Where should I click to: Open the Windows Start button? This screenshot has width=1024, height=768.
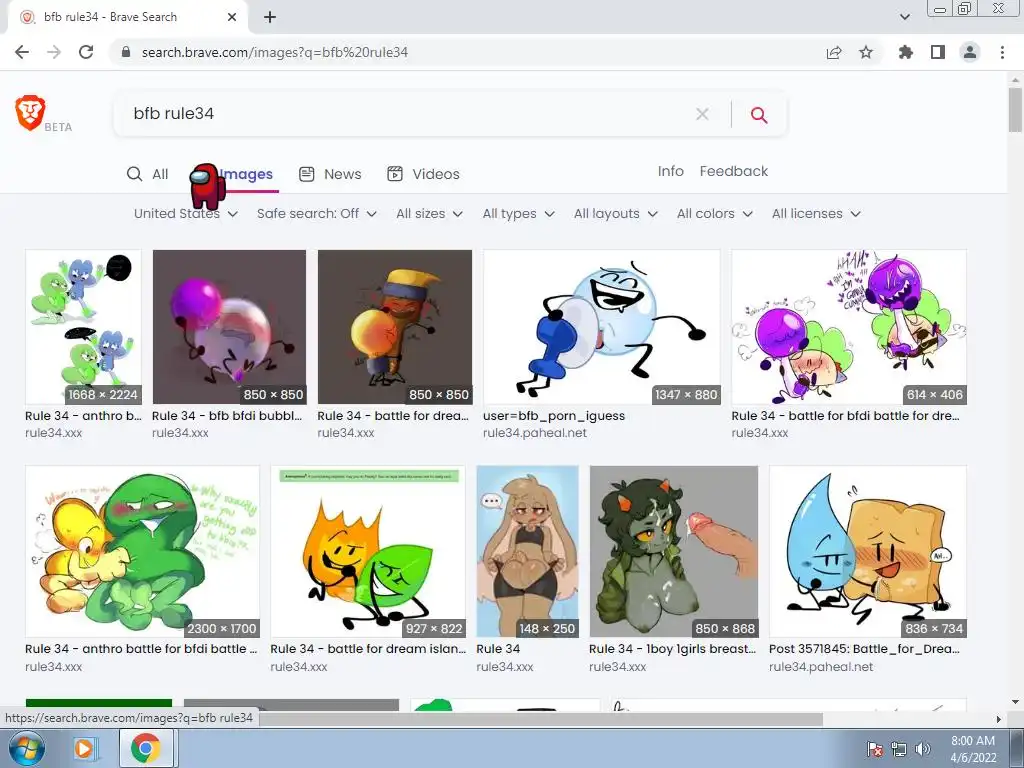point(26,748)
